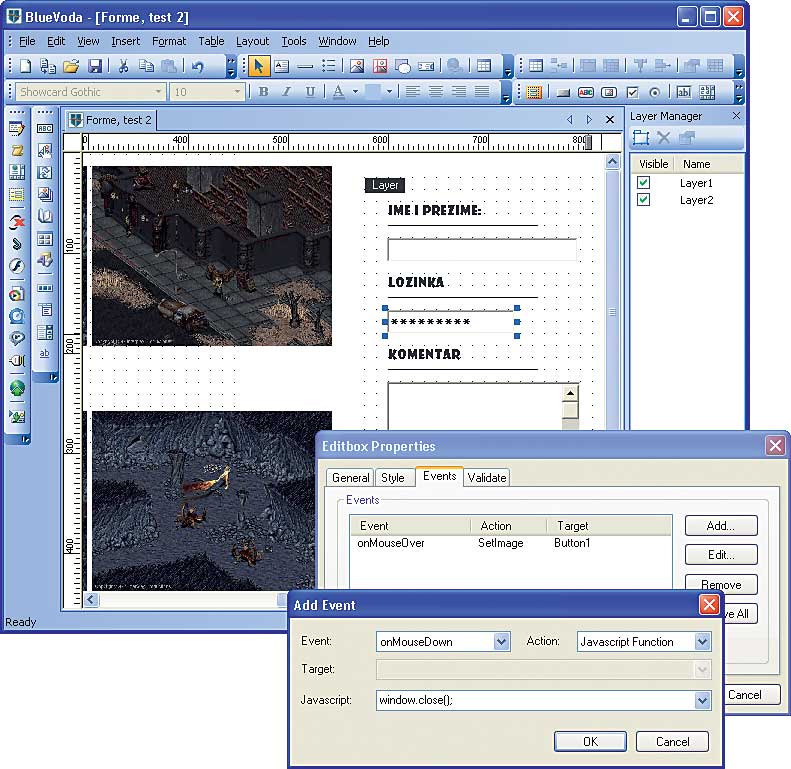Expand the font color dropdown arrow

tap(355, 91)
